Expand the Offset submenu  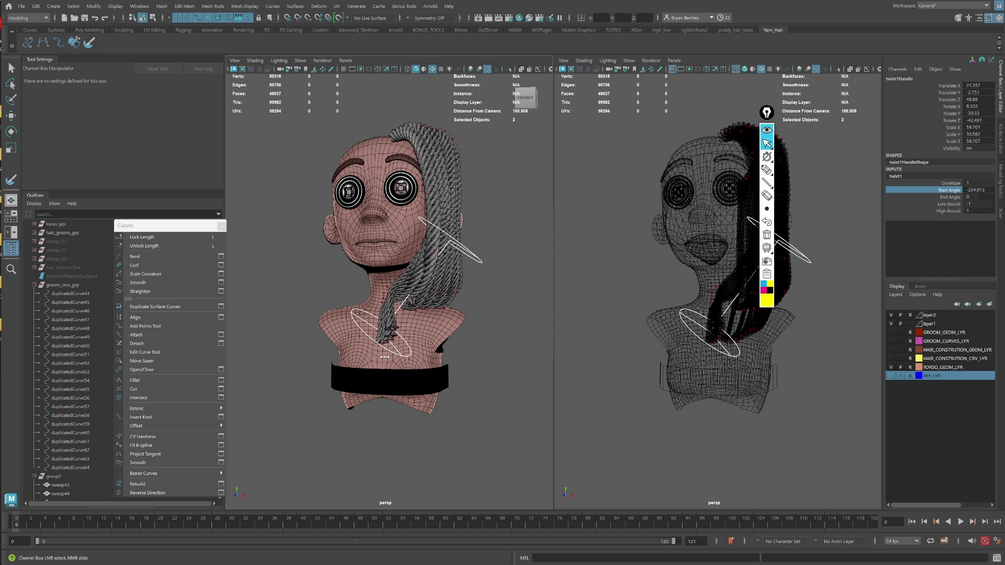coord(221,425)
